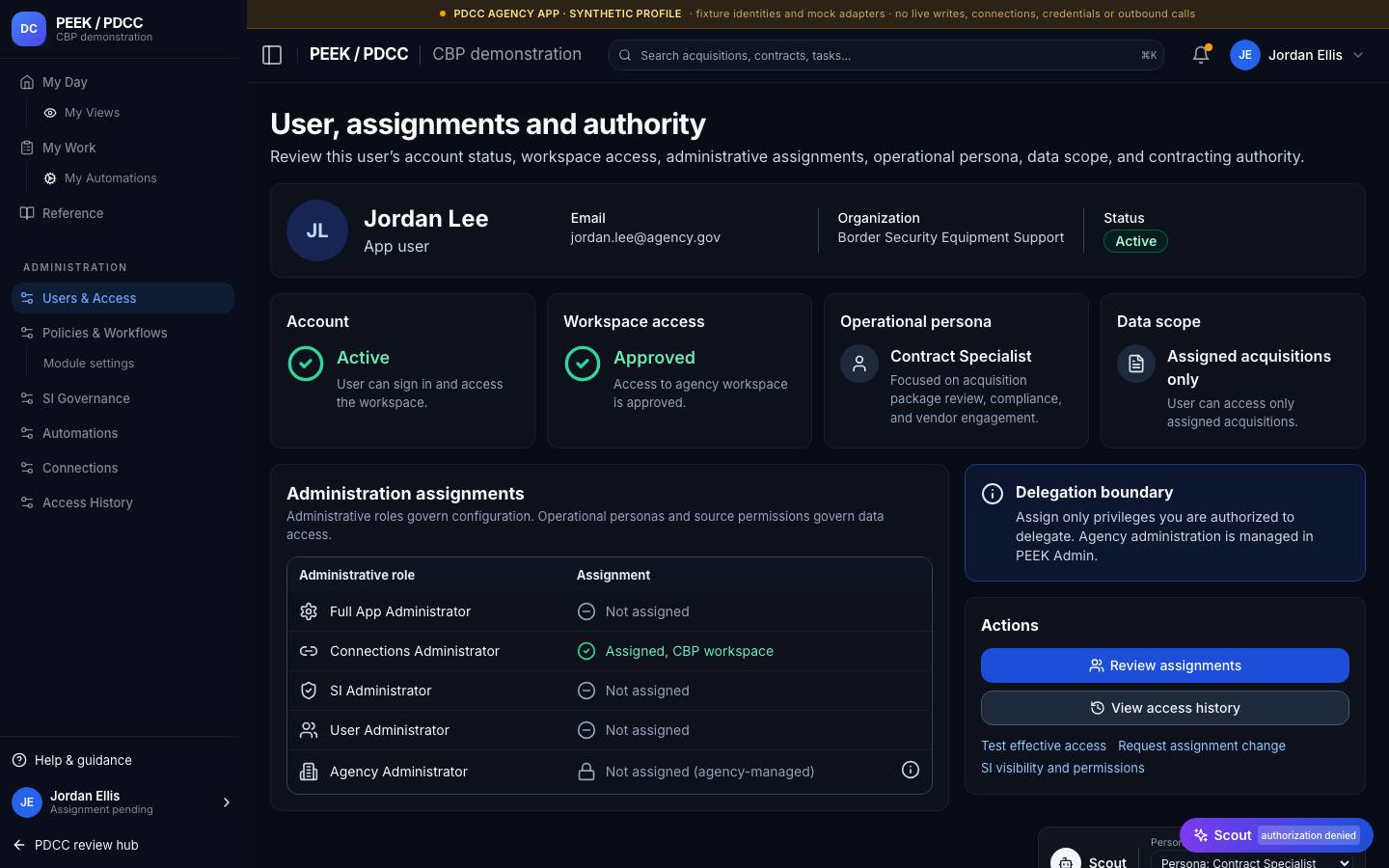Open the Test effective access link

pyautogui.click(x=1044, y=746)
